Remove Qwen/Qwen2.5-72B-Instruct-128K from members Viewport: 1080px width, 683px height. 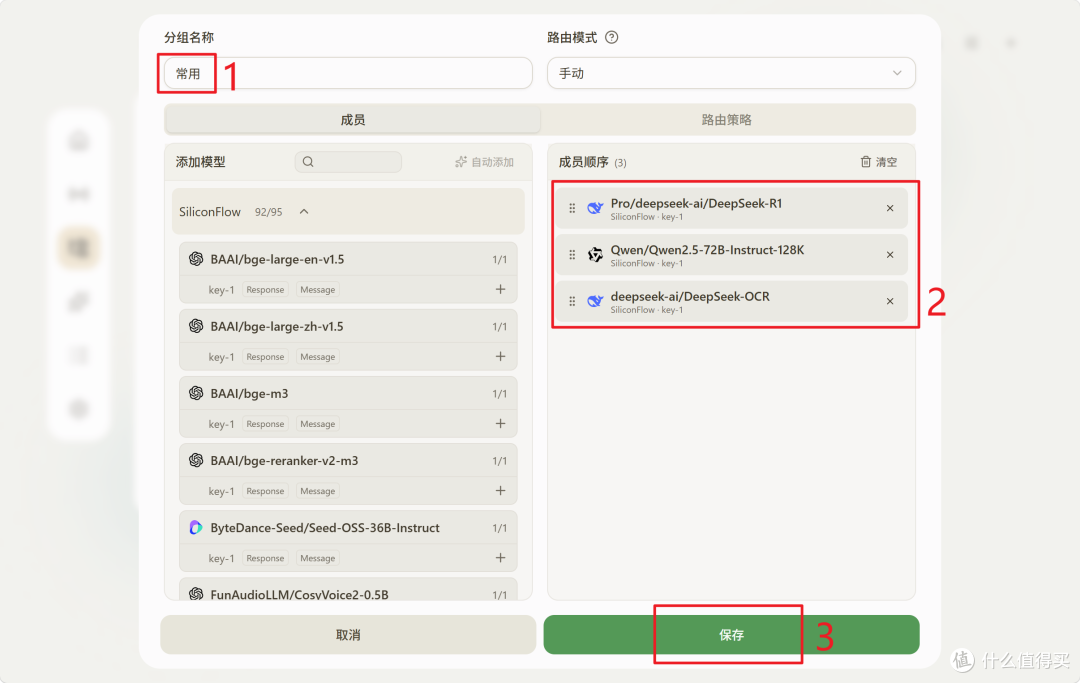[890, 255]
